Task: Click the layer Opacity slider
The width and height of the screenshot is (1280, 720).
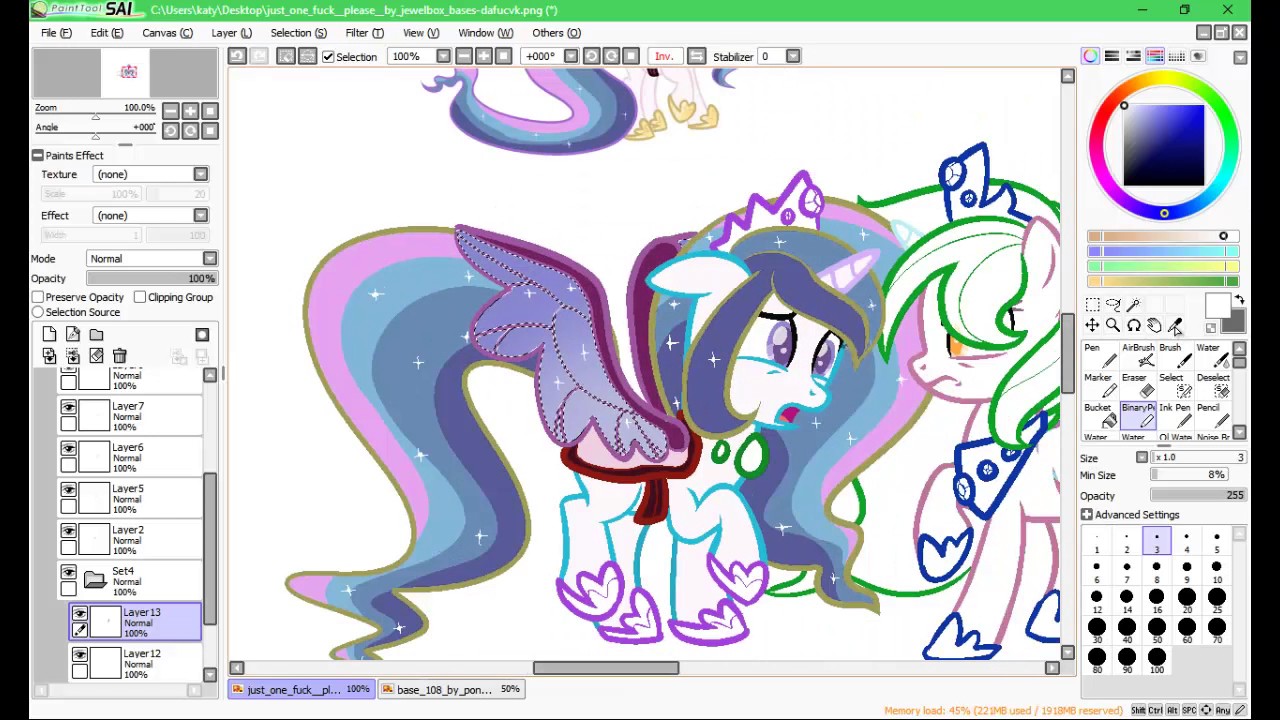Action: (x=150, y=279)
